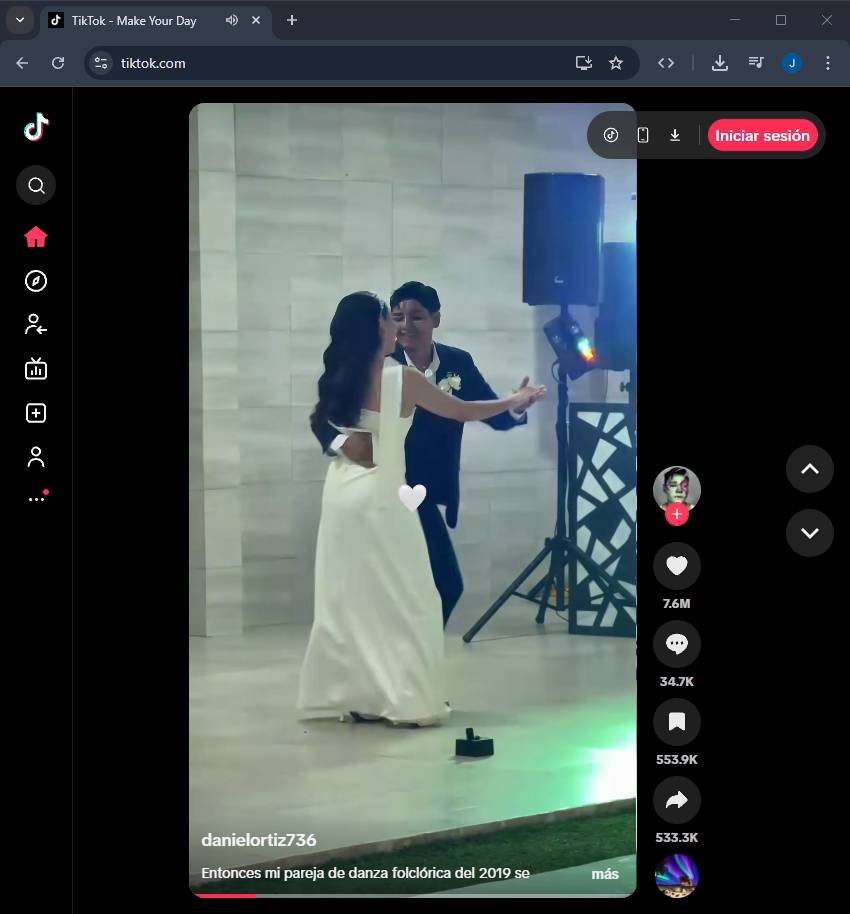Open the comments bubble with 34.7K
850x914 pixels.
(676, 645)
